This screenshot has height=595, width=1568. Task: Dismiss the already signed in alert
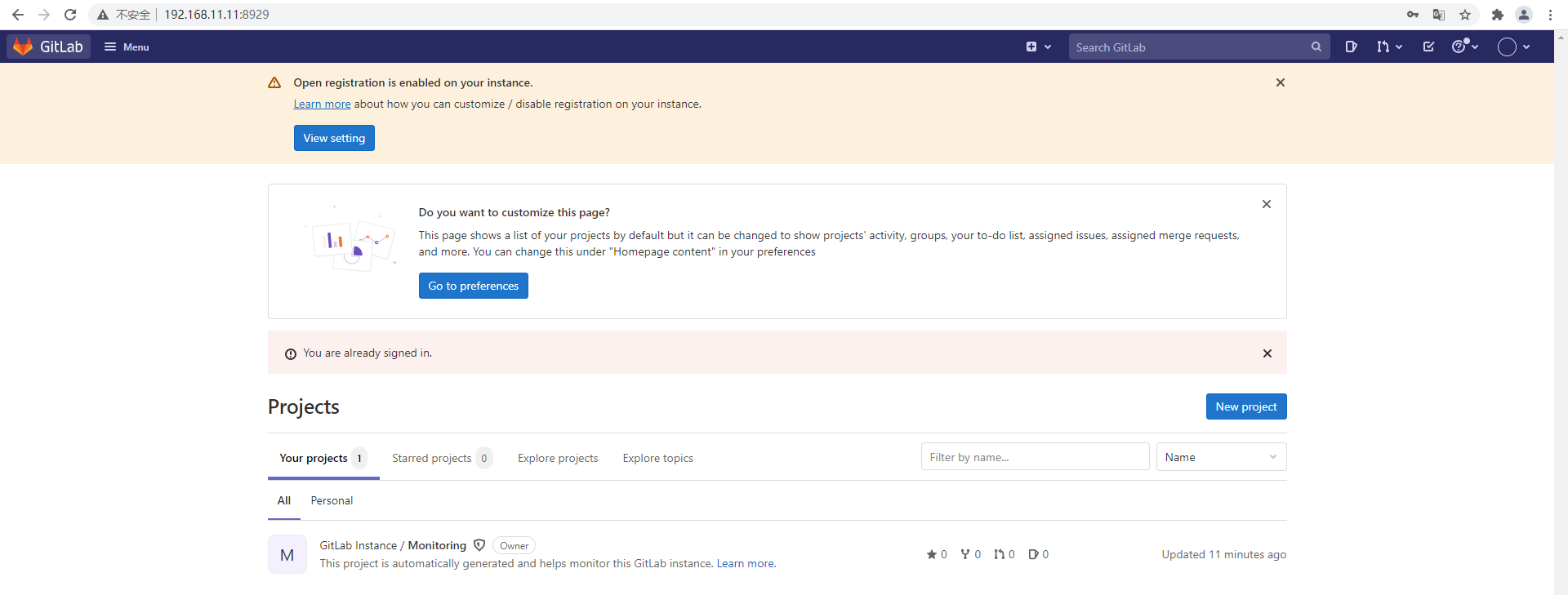[1267, 353]
